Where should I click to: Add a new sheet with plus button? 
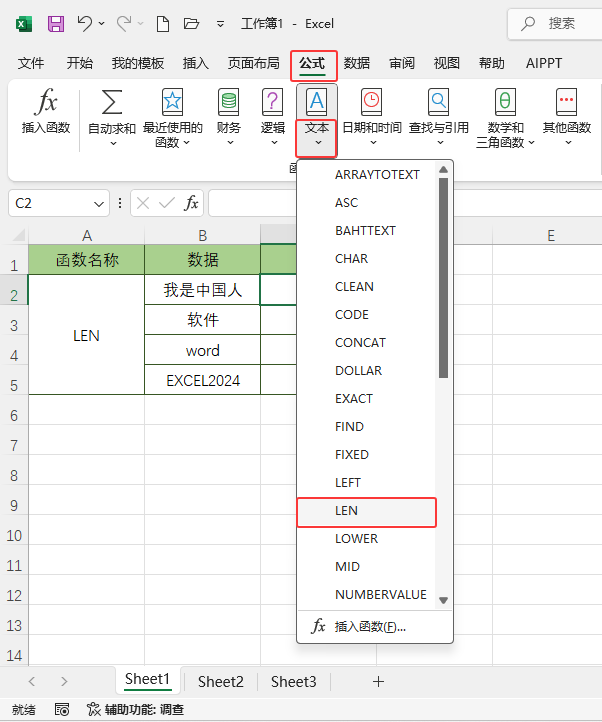(378, 681)
